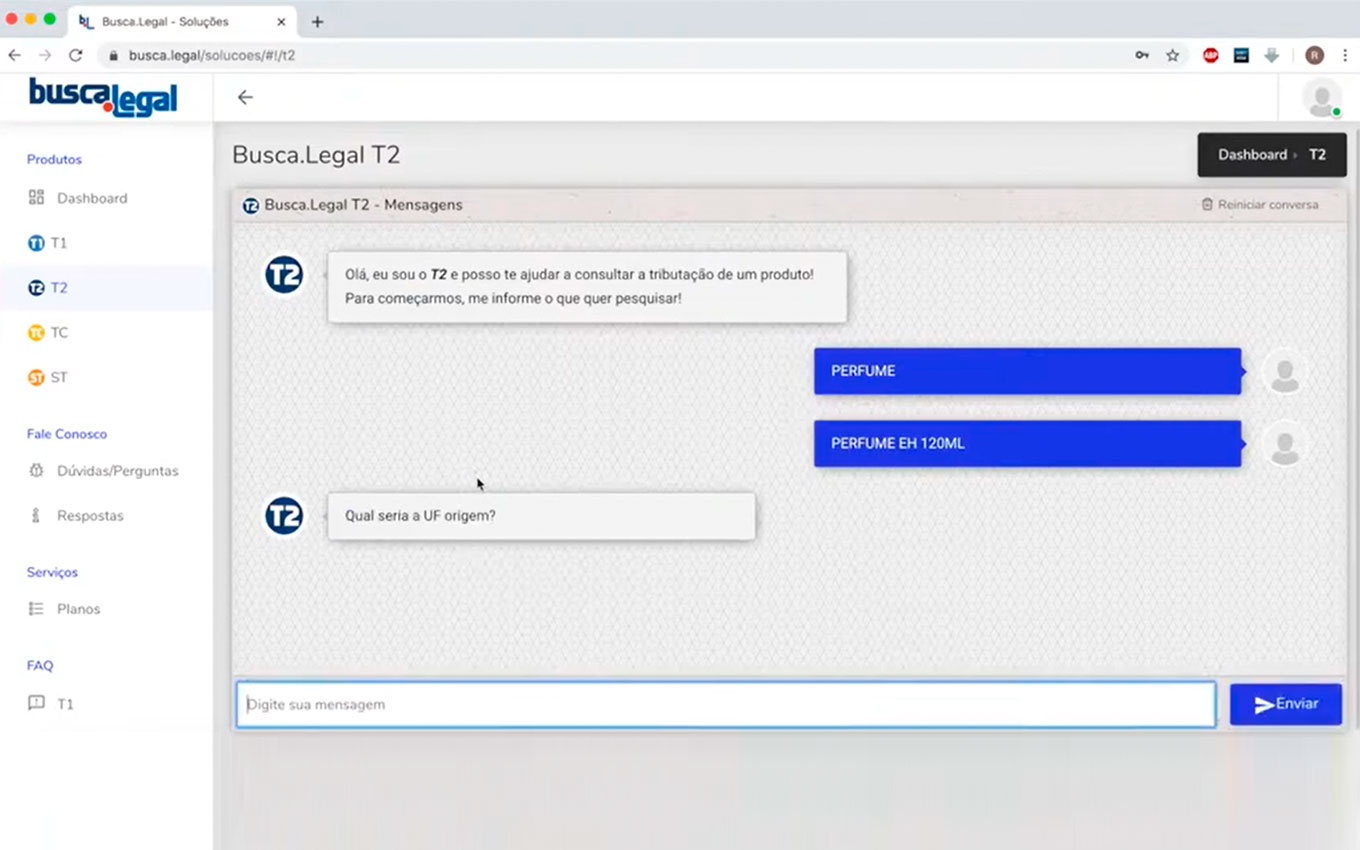Focus the 'Digite sua mensagem' input field

tap(725, 705)
